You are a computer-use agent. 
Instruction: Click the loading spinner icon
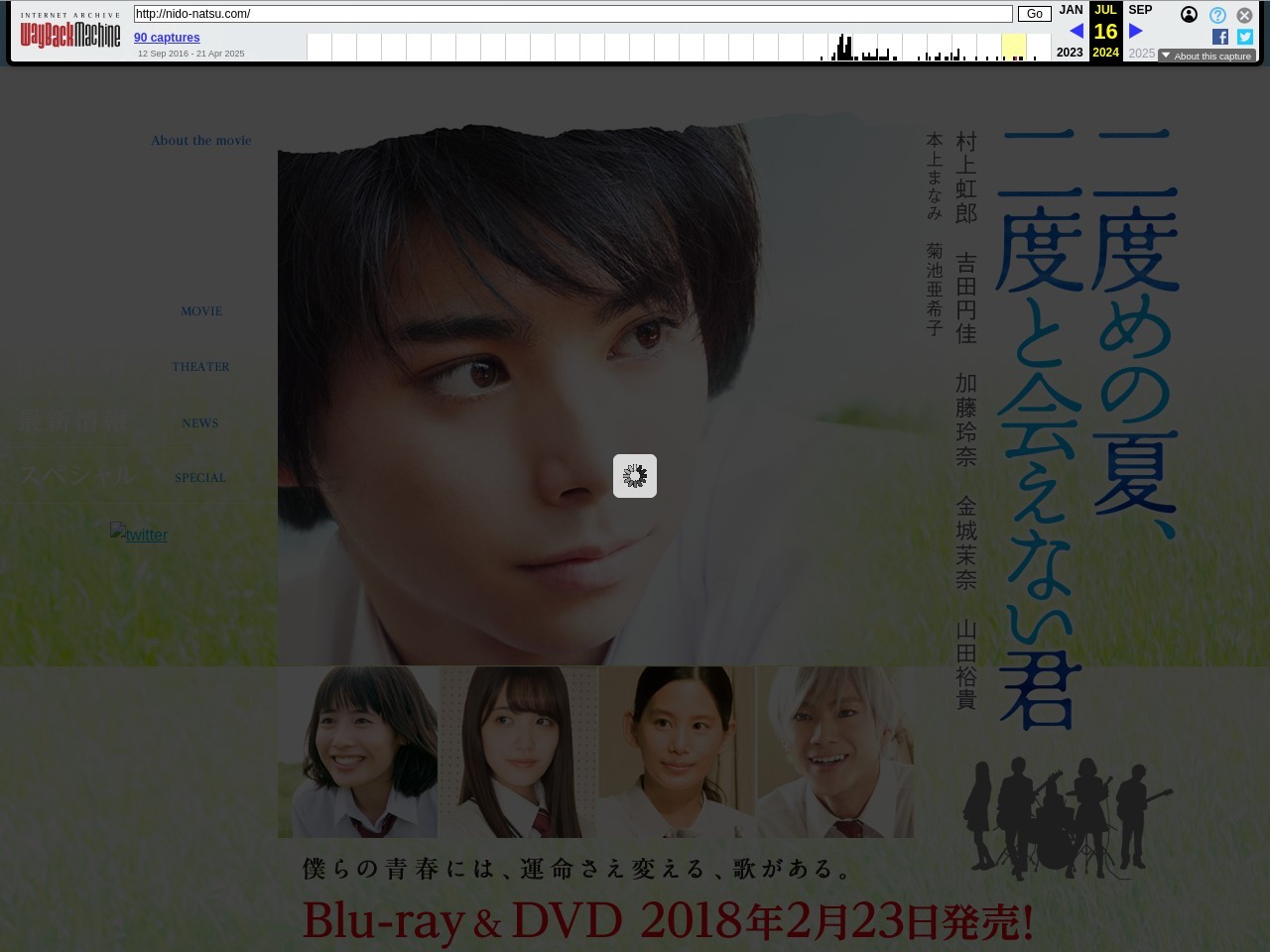click(635, 476)
